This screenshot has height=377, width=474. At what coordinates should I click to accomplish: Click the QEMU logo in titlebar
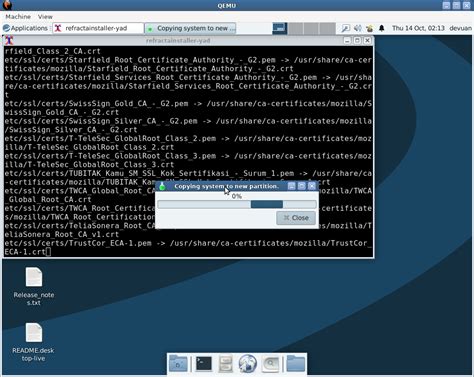pos(7,5)
